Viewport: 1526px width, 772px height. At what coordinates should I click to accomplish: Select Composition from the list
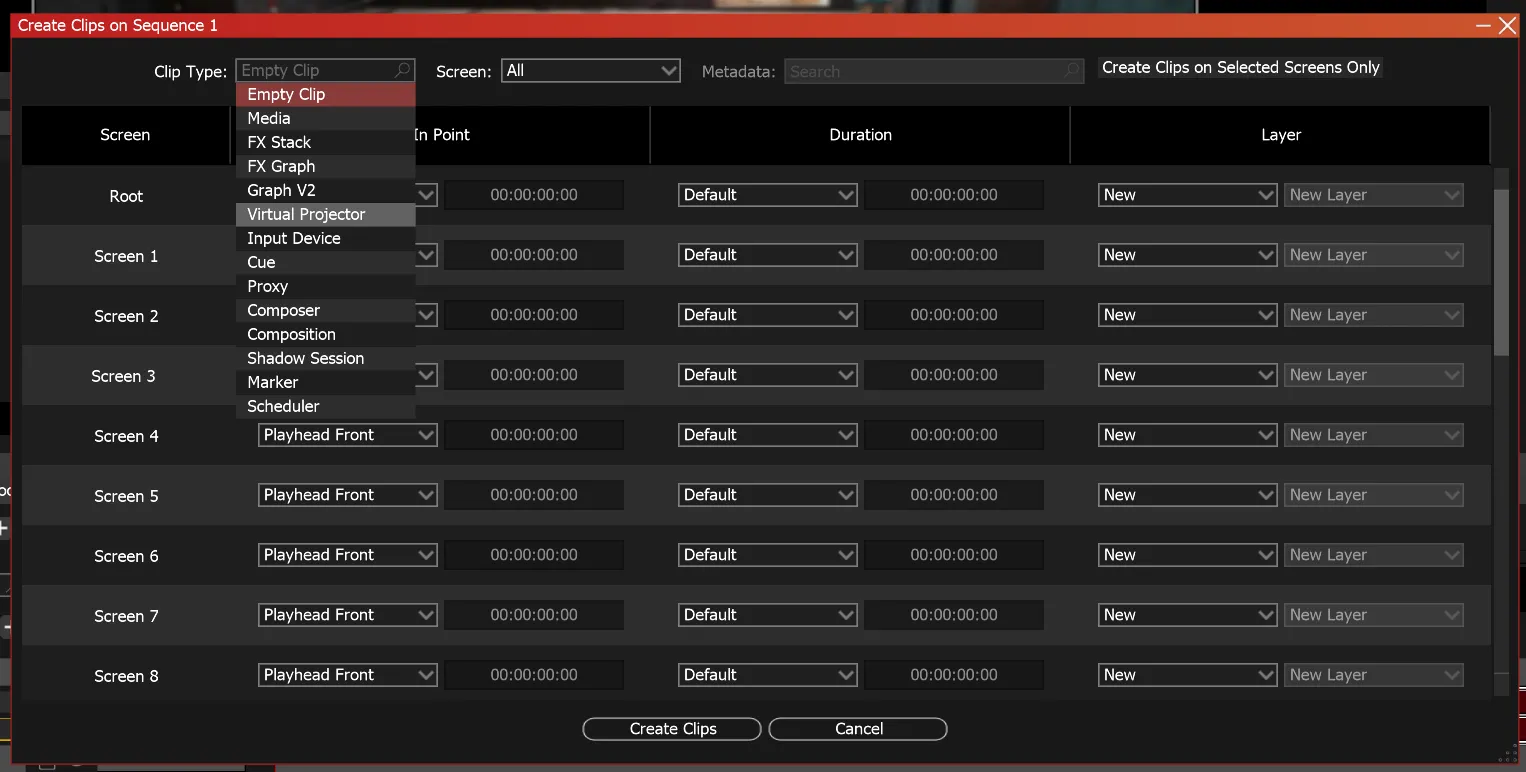pyautogui.click(x=325, y=334)
